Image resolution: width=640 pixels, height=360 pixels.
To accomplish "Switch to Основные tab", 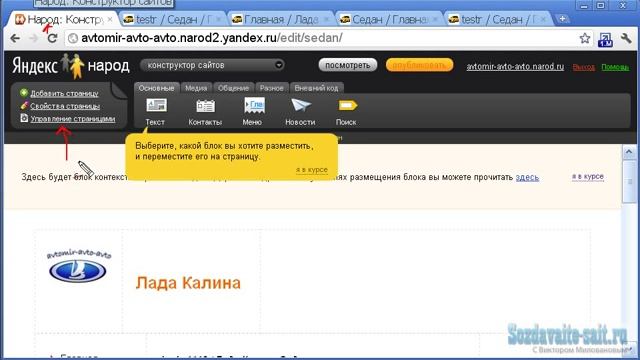I will 156,88.
